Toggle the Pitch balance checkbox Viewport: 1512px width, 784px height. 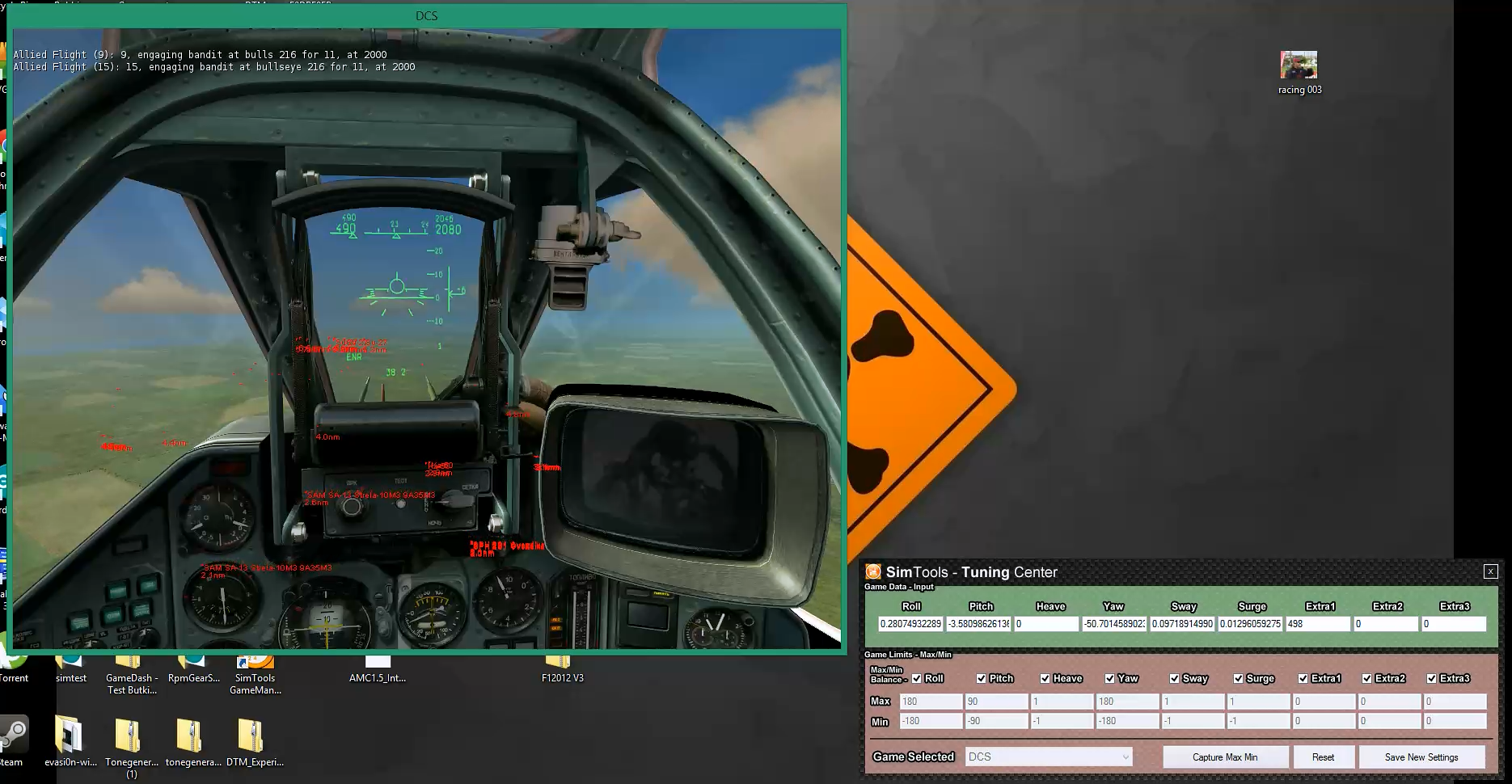point(981,679)
